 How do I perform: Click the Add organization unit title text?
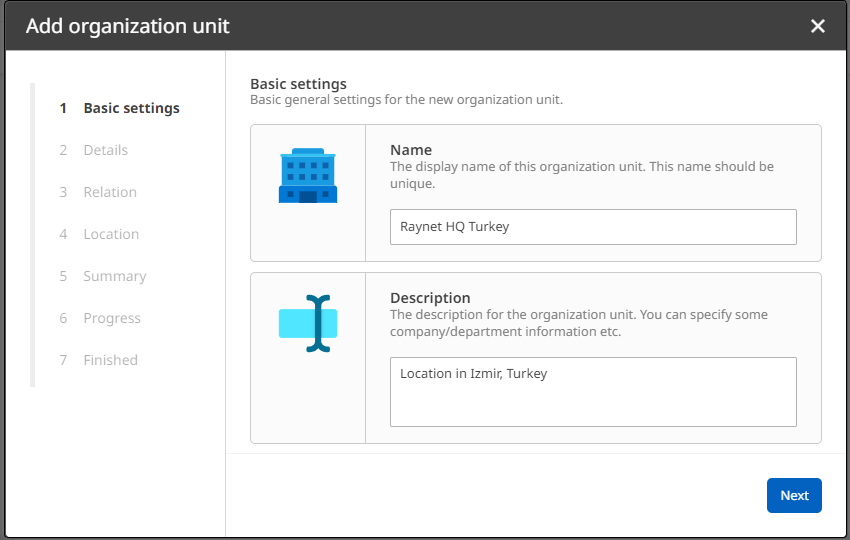128,26
